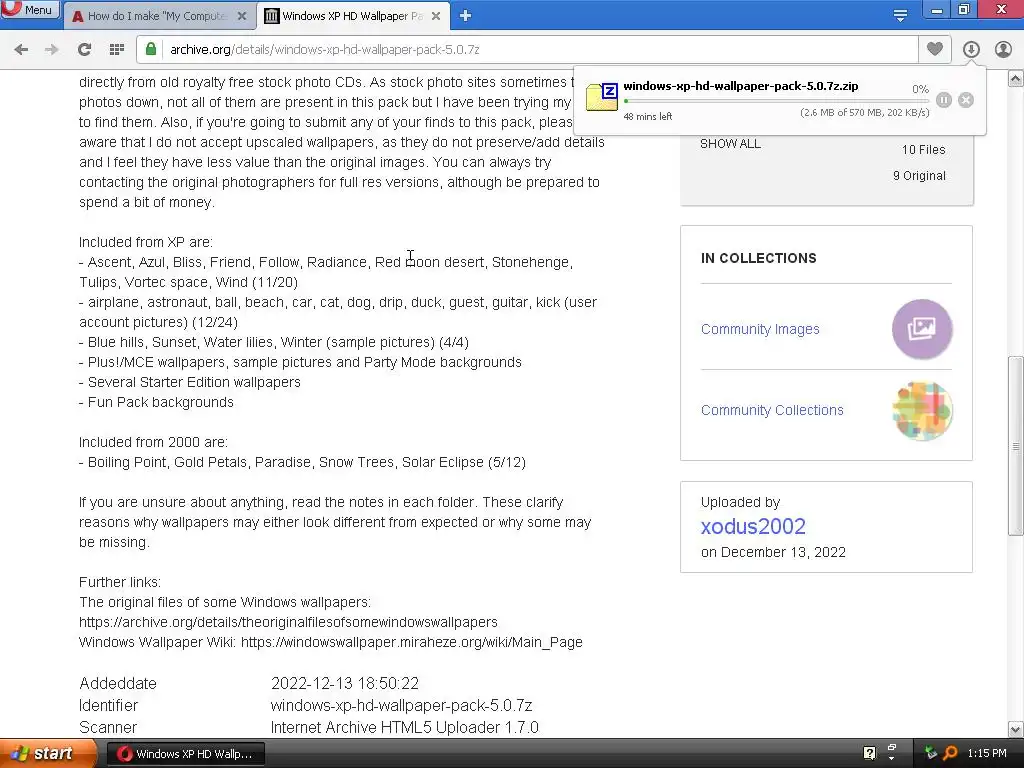Click the windows-xp-hd-wallpaper-pack-5.0.7z.zip filename

pos(741,86)
